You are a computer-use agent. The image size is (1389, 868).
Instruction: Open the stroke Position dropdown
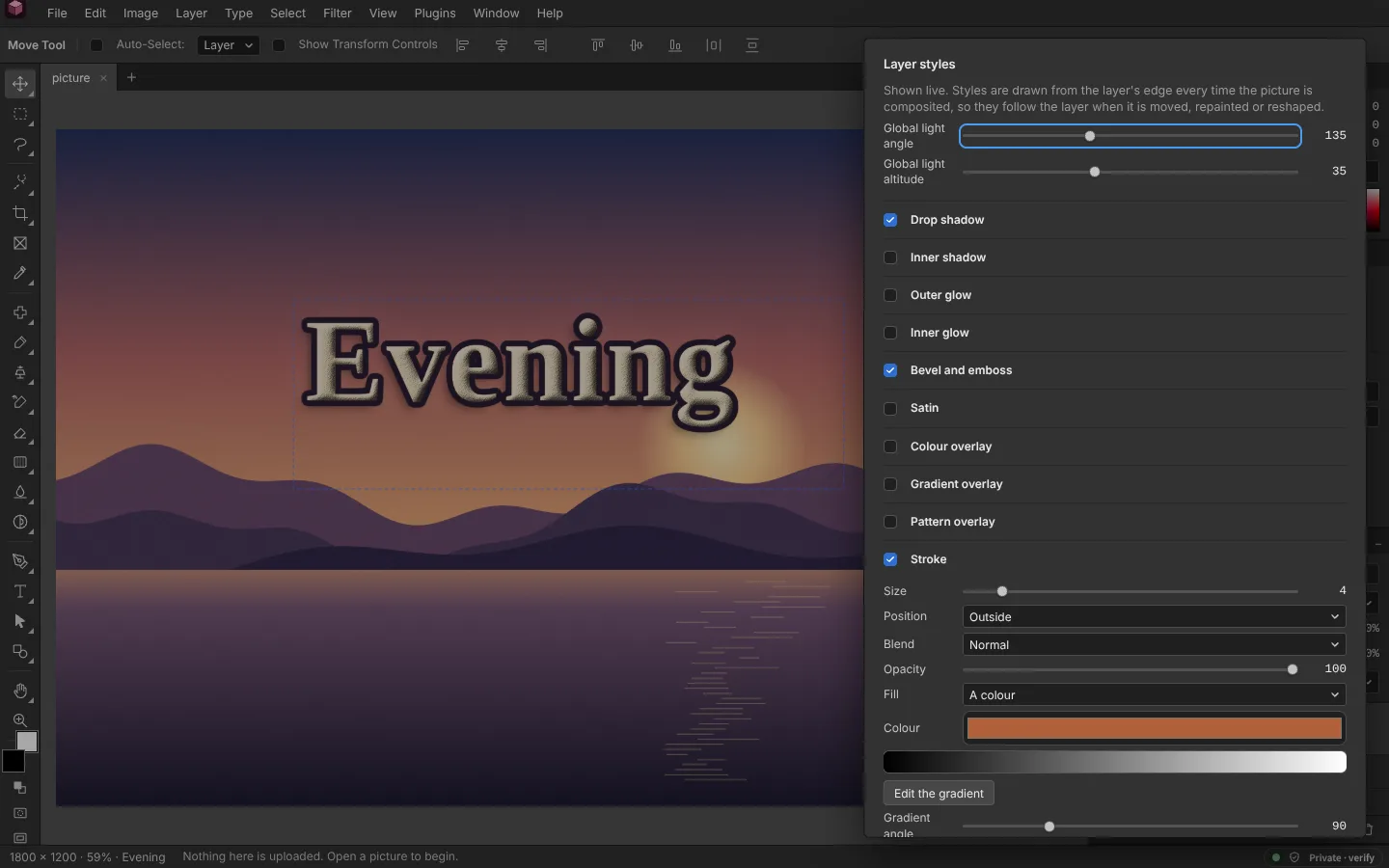(1154, 617)
